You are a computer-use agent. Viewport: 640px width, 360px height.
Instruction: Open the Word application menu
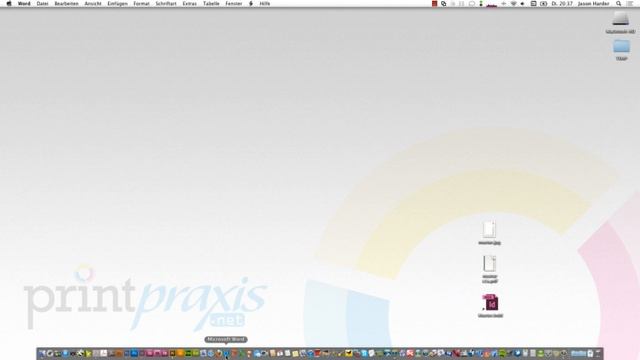(24, 4)
